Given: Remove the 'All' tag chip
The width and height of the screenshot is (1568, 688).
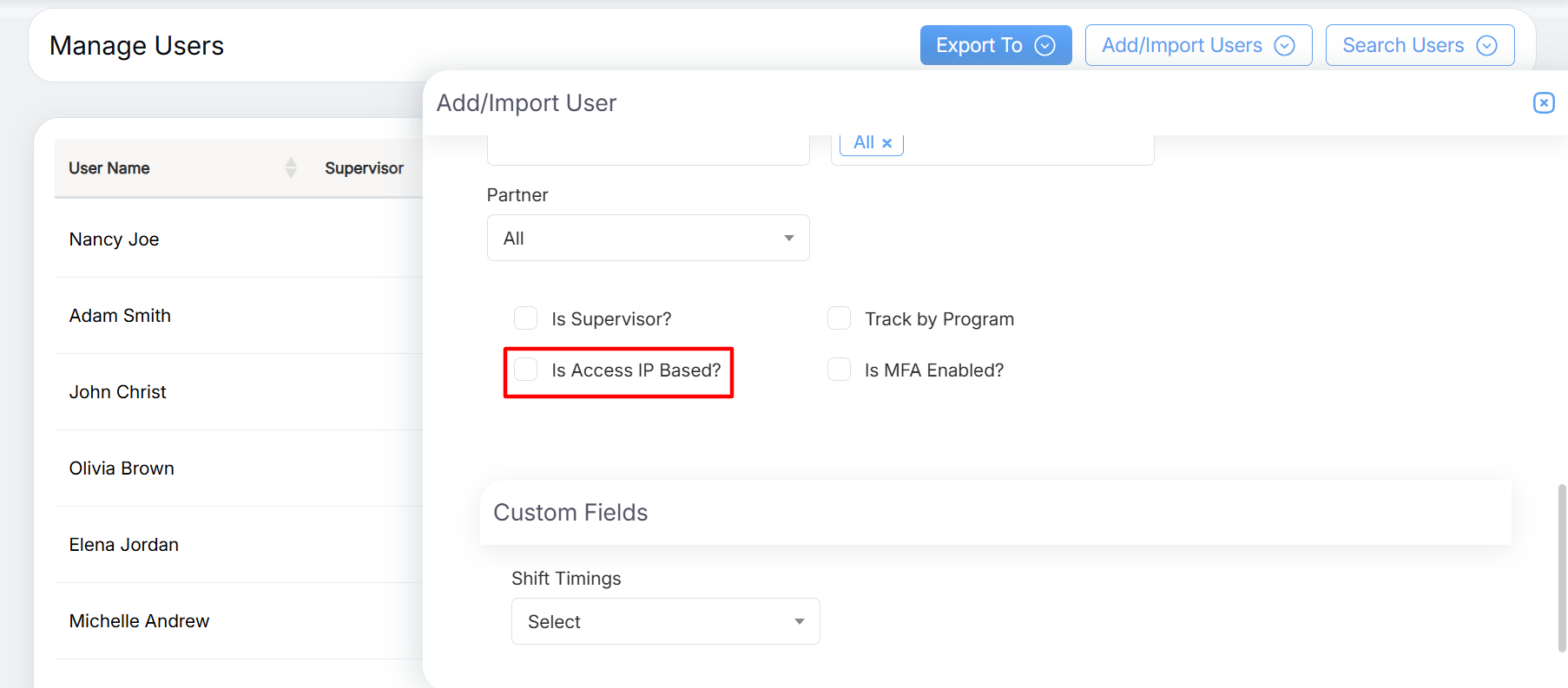Looking at the screenshot, I should tap(886, 143).
